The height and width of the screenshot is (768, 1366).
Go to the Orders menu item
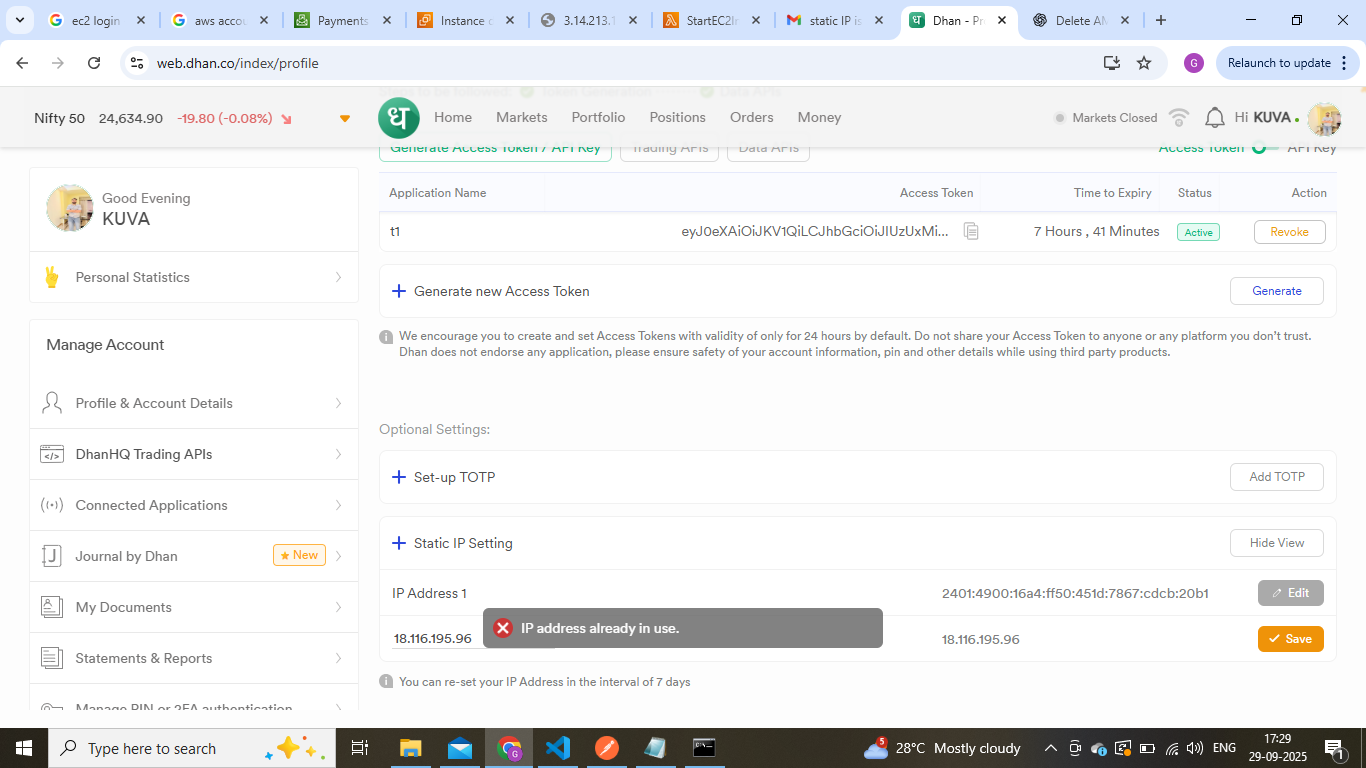[751, 117]
